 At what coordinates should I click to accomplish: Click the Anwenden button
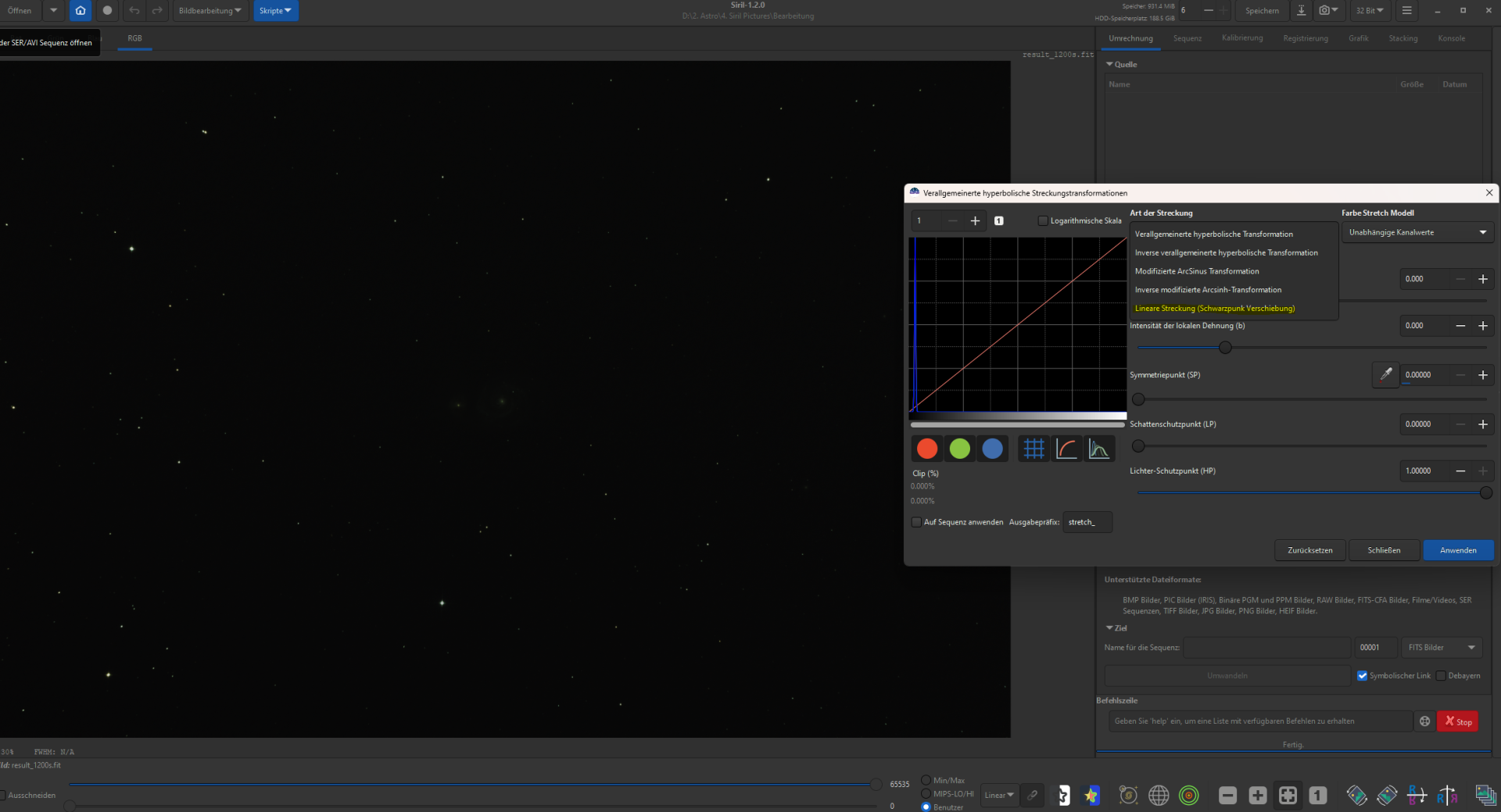click(x=1458, y=550)
